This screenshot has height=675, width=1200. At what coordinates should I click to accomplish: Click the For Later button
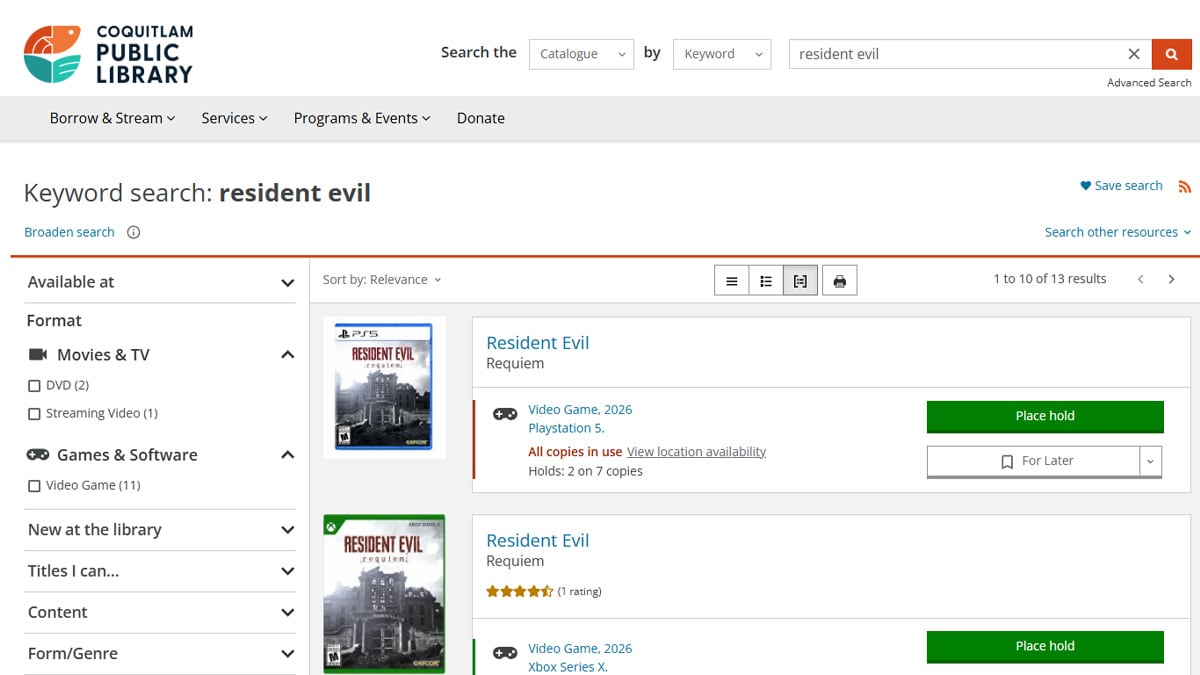1033,461
